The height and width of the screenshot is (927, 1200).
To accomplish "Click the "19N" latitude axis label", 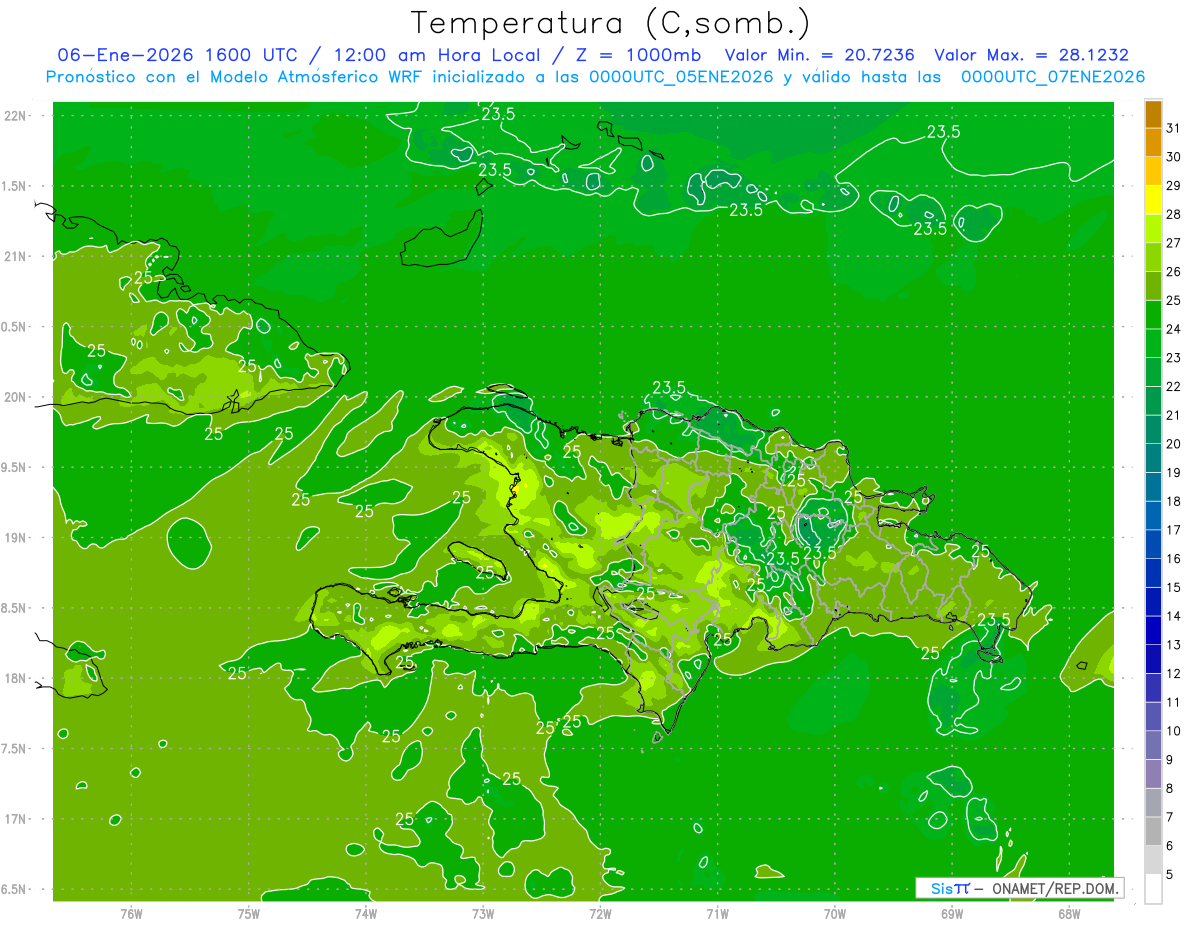I will (x=17, y=538).
